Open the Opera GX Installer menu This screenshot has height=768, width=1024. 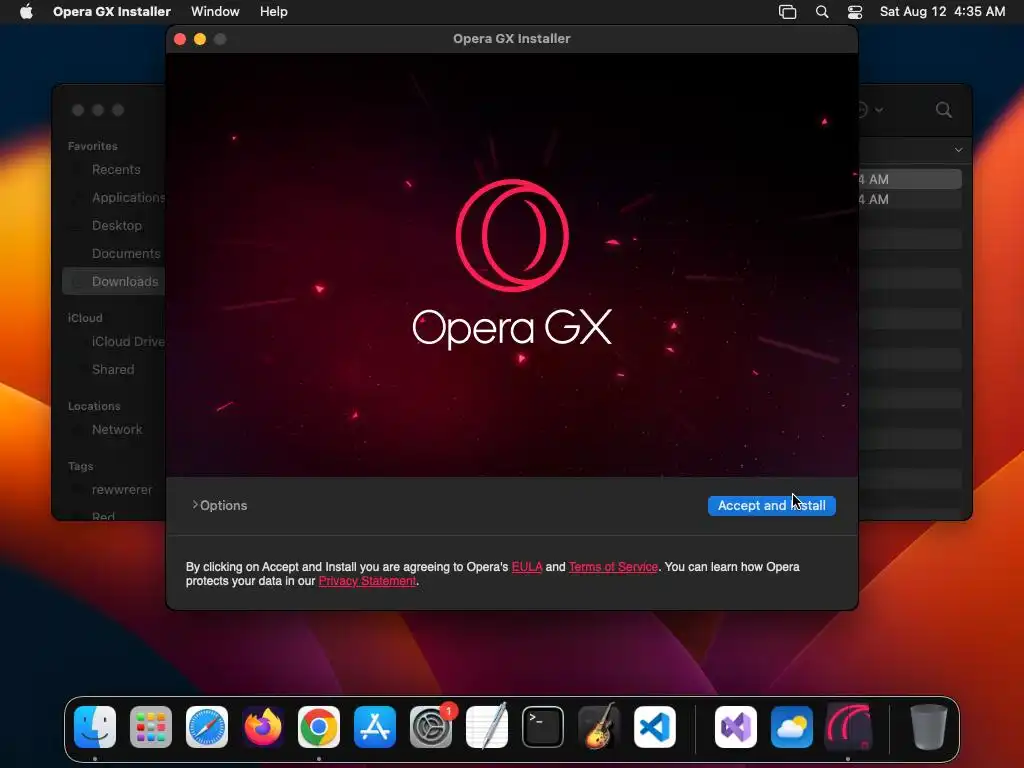coord(112,12)
